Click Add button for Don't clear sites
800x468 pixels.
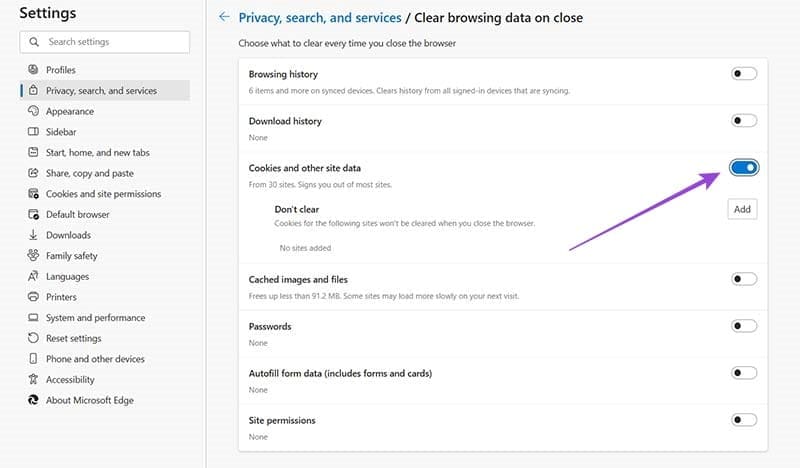(x=742, y=209)
